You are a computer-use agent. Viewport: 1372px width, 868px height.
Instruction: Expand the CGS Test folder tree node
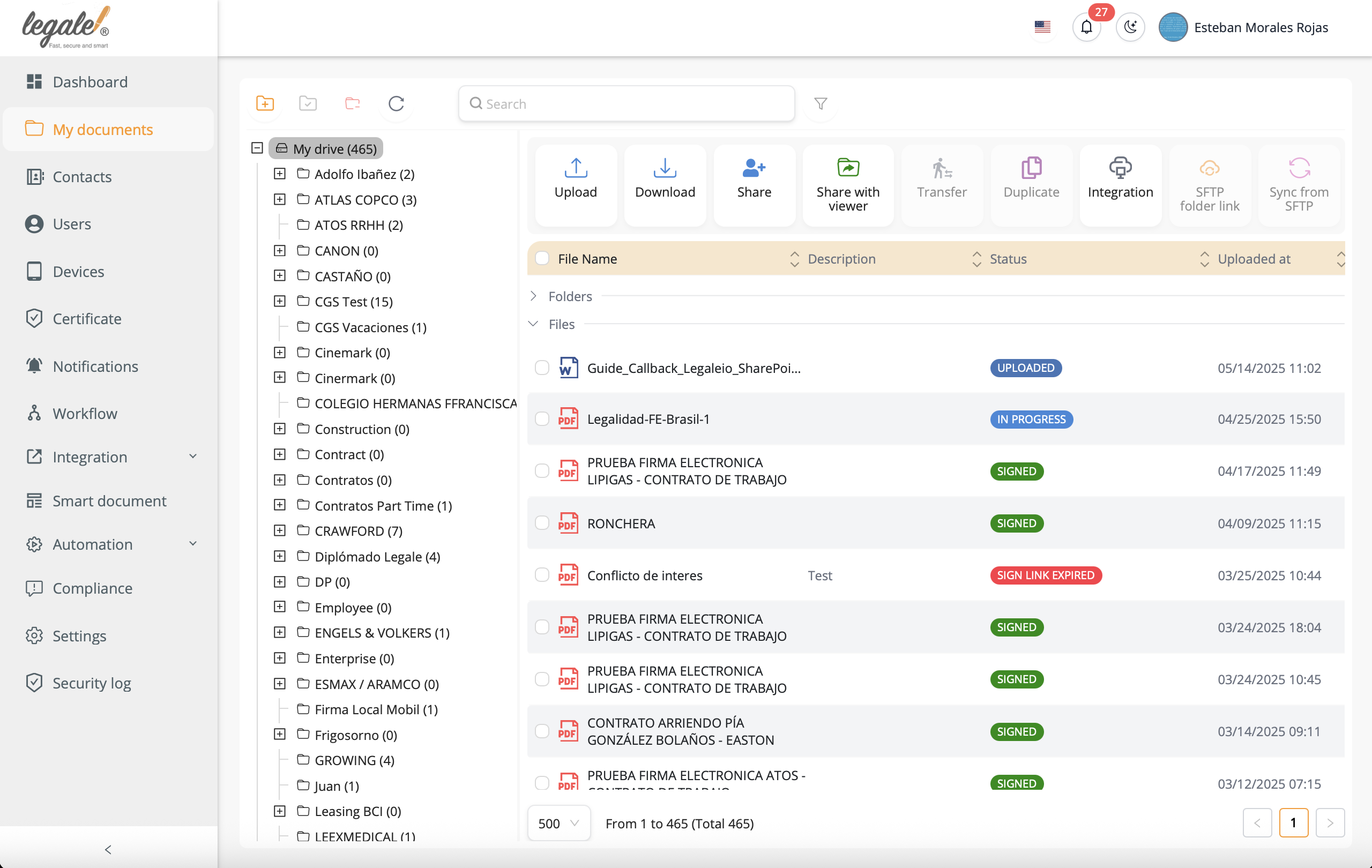pyautogui.click(x=280, y=301)
